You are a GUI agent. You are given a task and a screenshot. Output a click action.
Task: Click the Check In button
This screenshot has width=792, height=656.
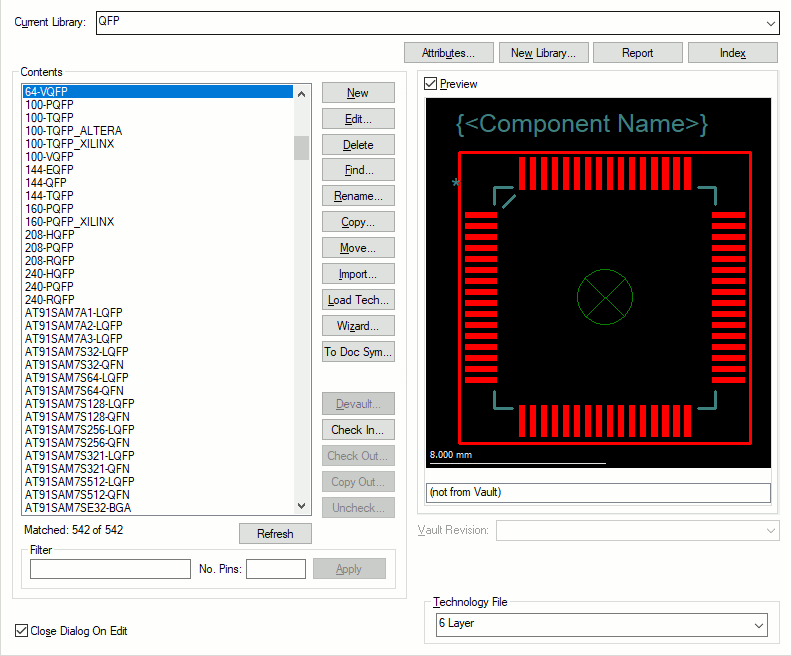click(358, 430)
